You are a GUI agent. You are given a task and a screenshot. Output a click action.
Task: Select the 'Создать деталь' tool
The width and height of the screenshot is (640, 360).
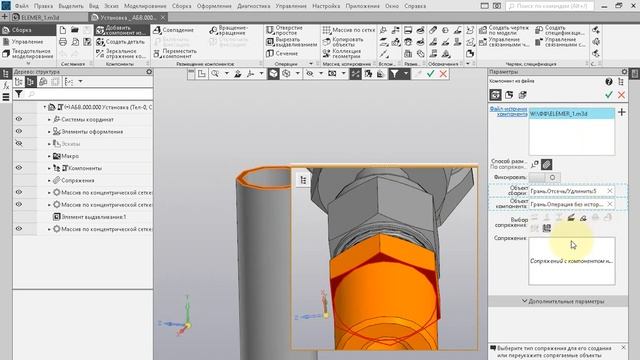click(x=121, y=42)
